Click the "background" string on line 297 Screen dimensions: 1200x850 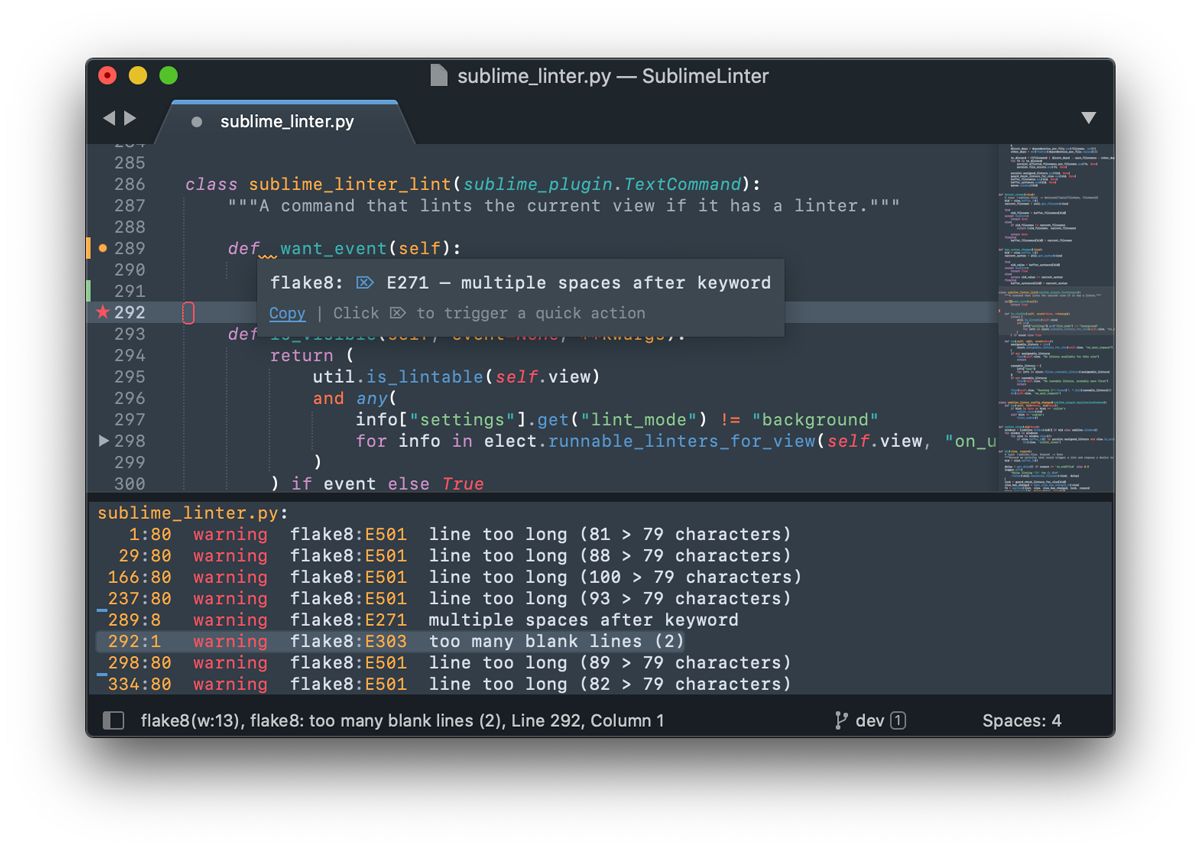(x=815, y=420)
